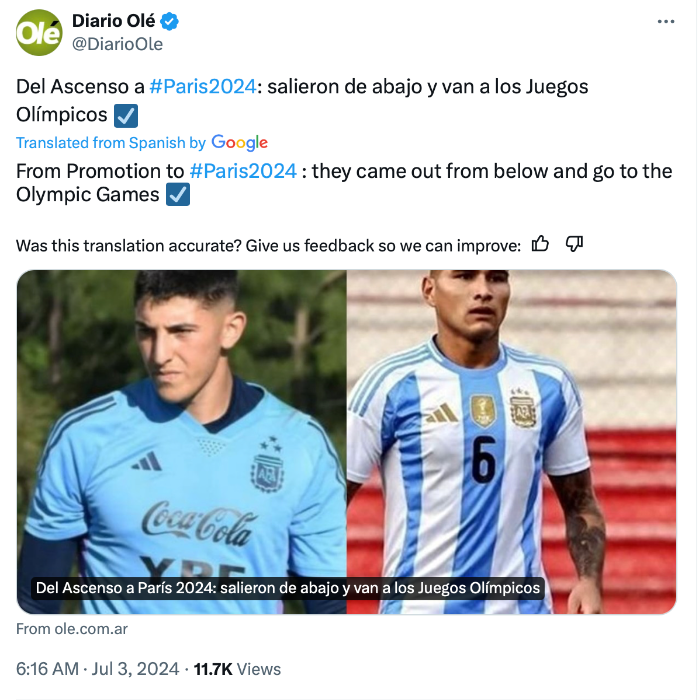
Task: Open the Diario Olé display name
Action: tap(113, 21)
